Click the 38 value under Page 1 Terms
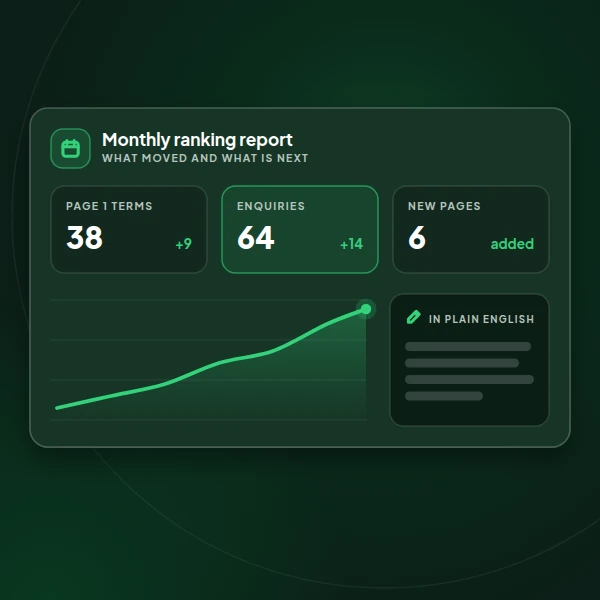 click(x=85, y=238)
